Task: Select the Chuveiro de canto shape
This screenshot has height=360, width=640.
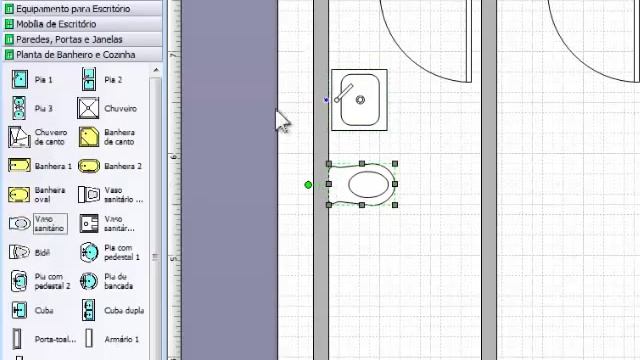Action: (38, 137)
